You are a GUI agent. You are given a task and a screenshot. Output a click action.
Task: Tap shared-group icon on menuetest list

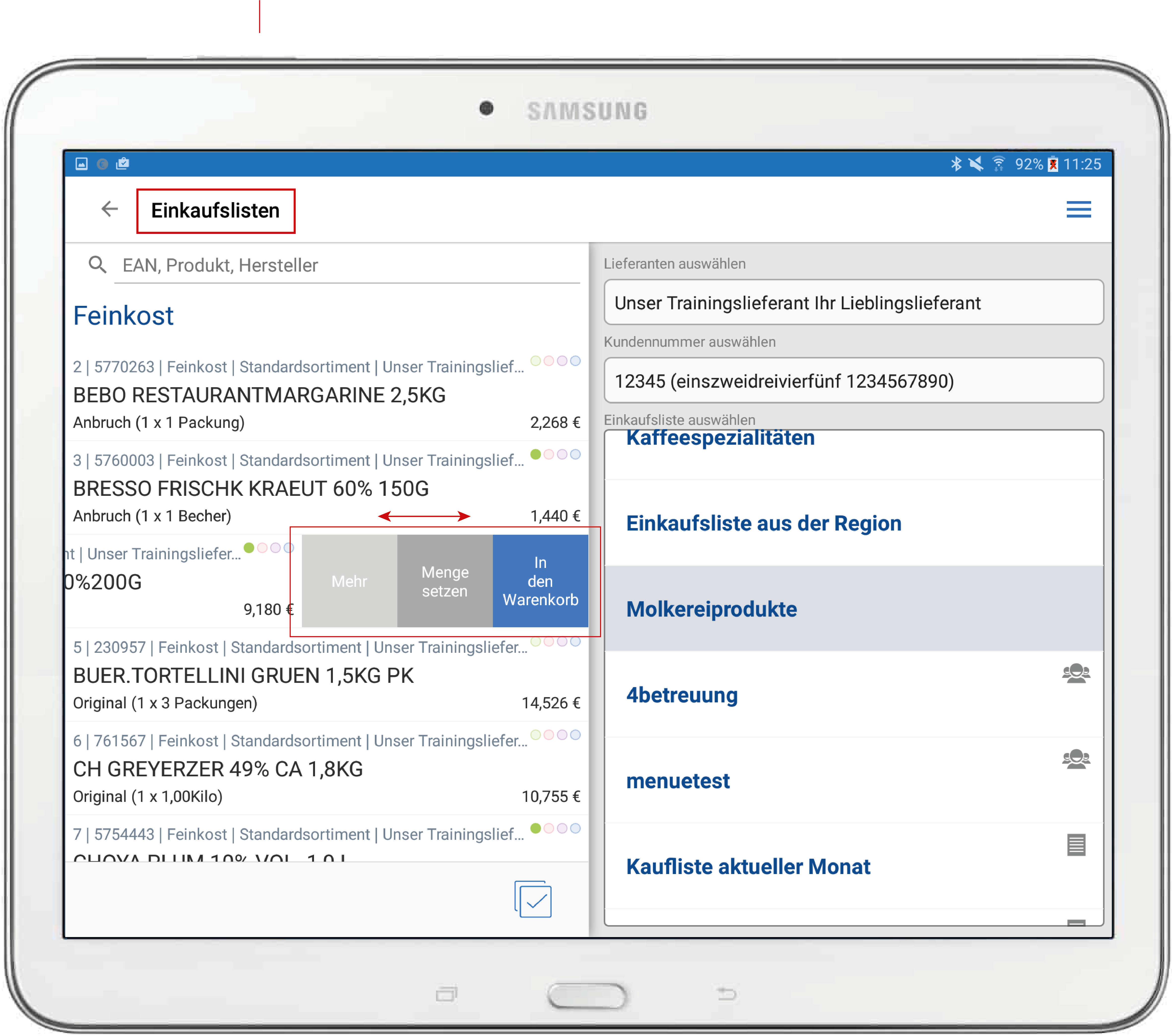coord(1076,759)
